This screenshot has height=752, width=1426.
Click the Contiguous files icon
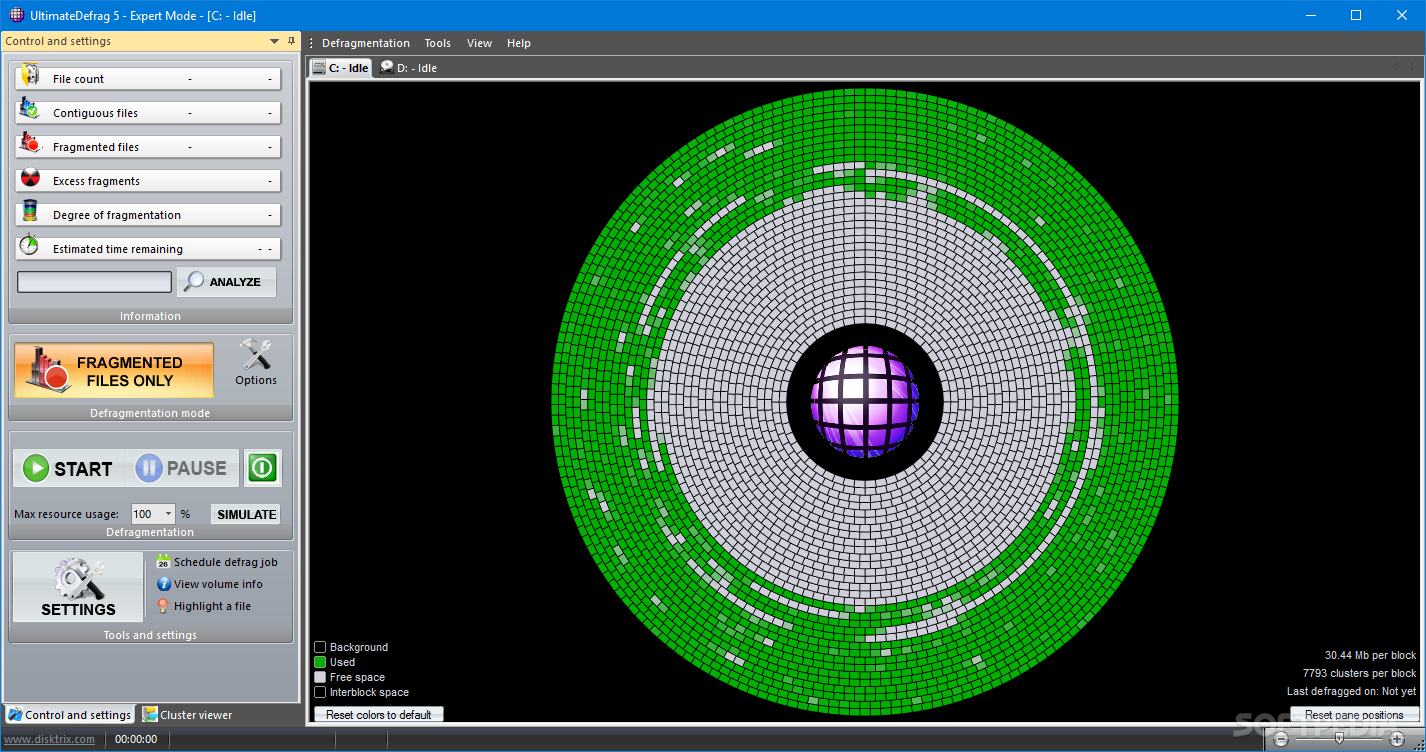pyautogui.click(x=29, y=110)
